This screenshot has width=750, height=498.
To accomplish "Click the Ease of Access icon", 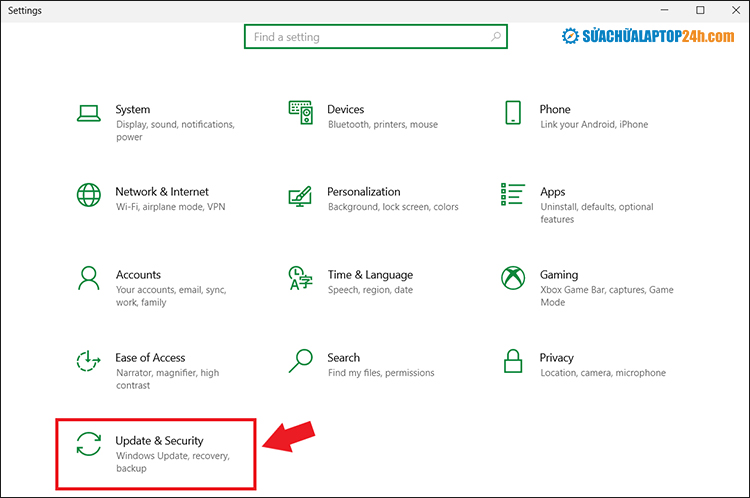I will 88,361.
